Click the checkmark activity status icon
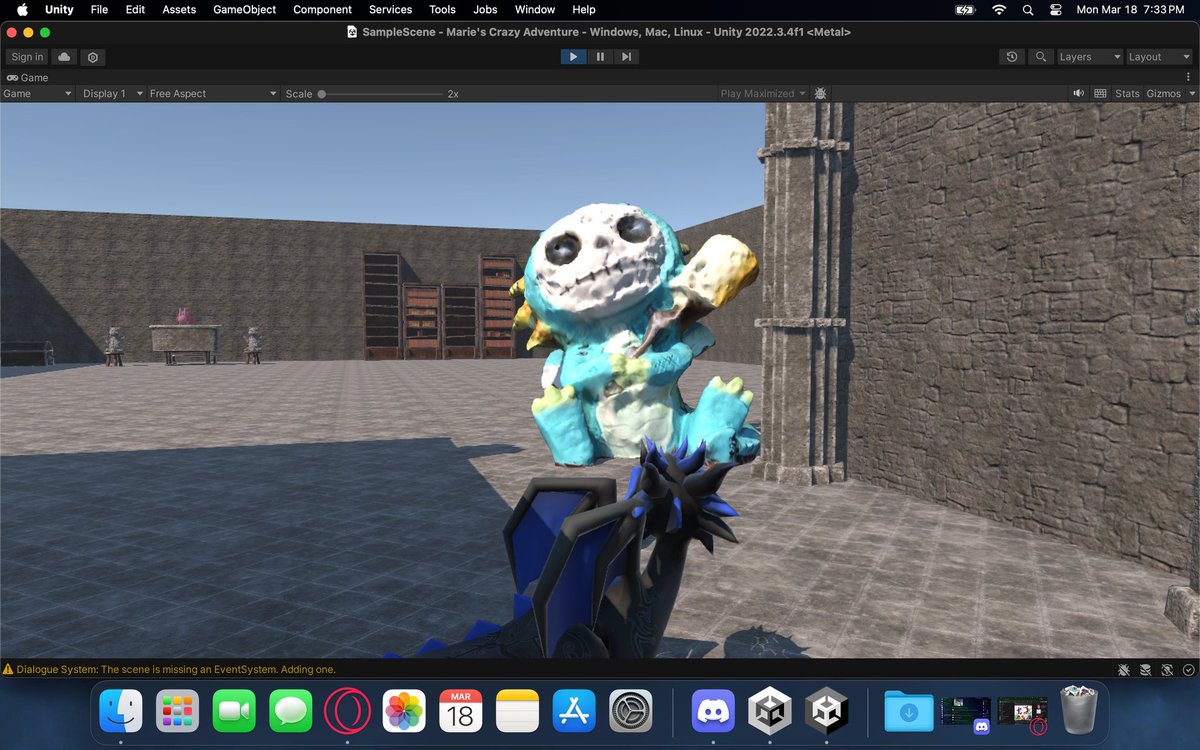Screen dimensions: 1200x750 click(1188, 669)
